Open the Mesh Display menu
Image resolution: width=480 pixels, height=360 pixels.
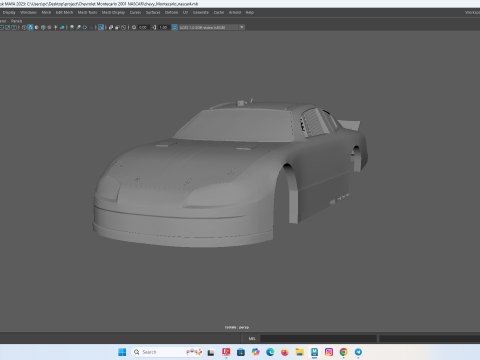coord(113,12)
